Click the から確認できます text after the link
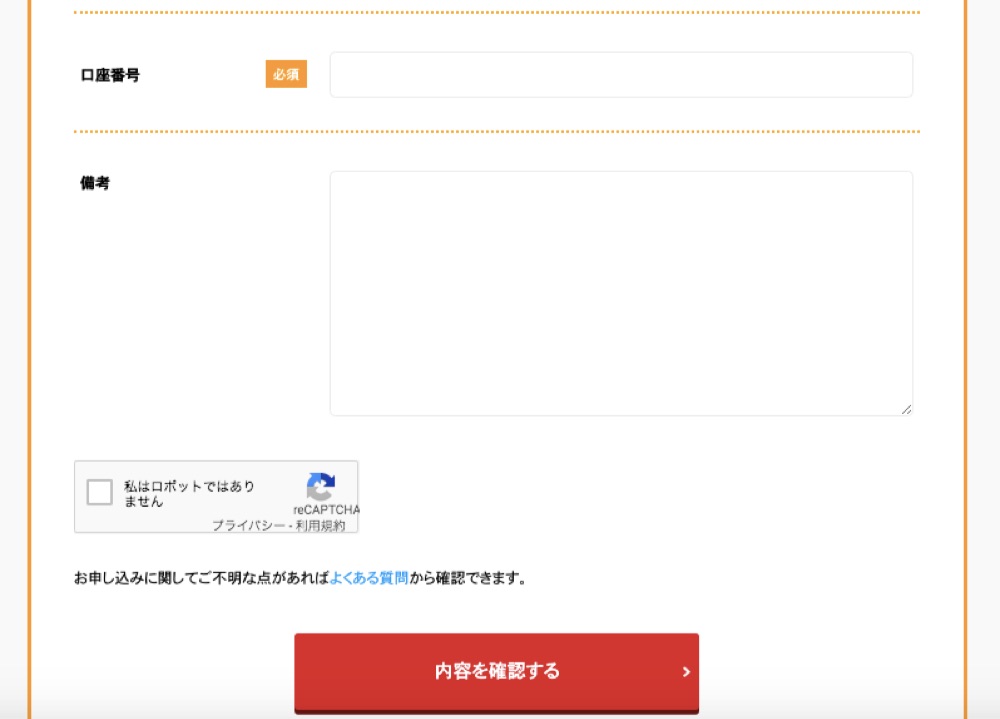This screenshot has height=719, width=1000. [x=467, y=578]
